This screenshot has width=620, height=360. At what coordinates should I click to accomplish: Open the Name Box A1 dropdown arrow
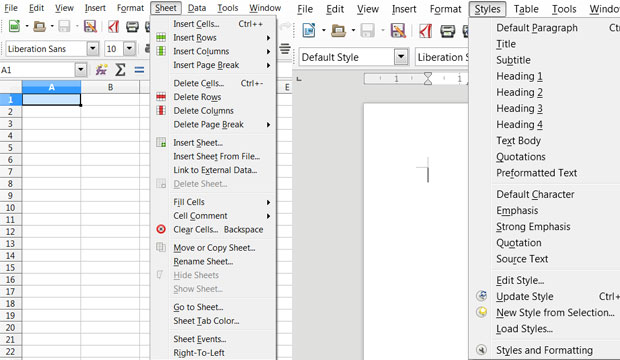pyautogui.click(x=81, y=70)
